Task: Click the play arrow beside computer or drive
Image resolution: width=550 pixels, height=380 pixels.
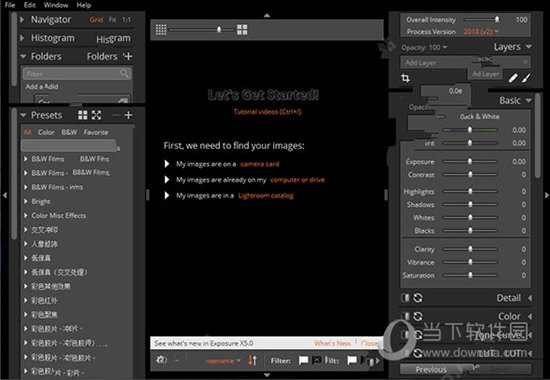Action: (x=167, y=180)
